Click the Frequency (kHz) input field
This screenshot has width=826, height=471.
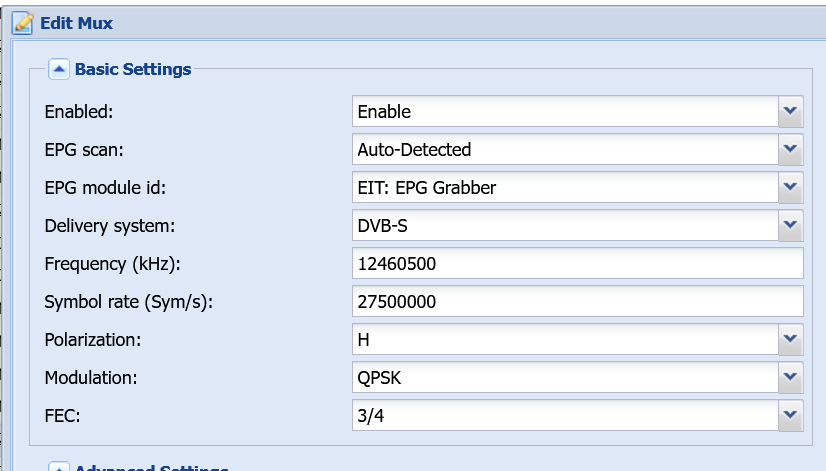[x=577, y=263]
